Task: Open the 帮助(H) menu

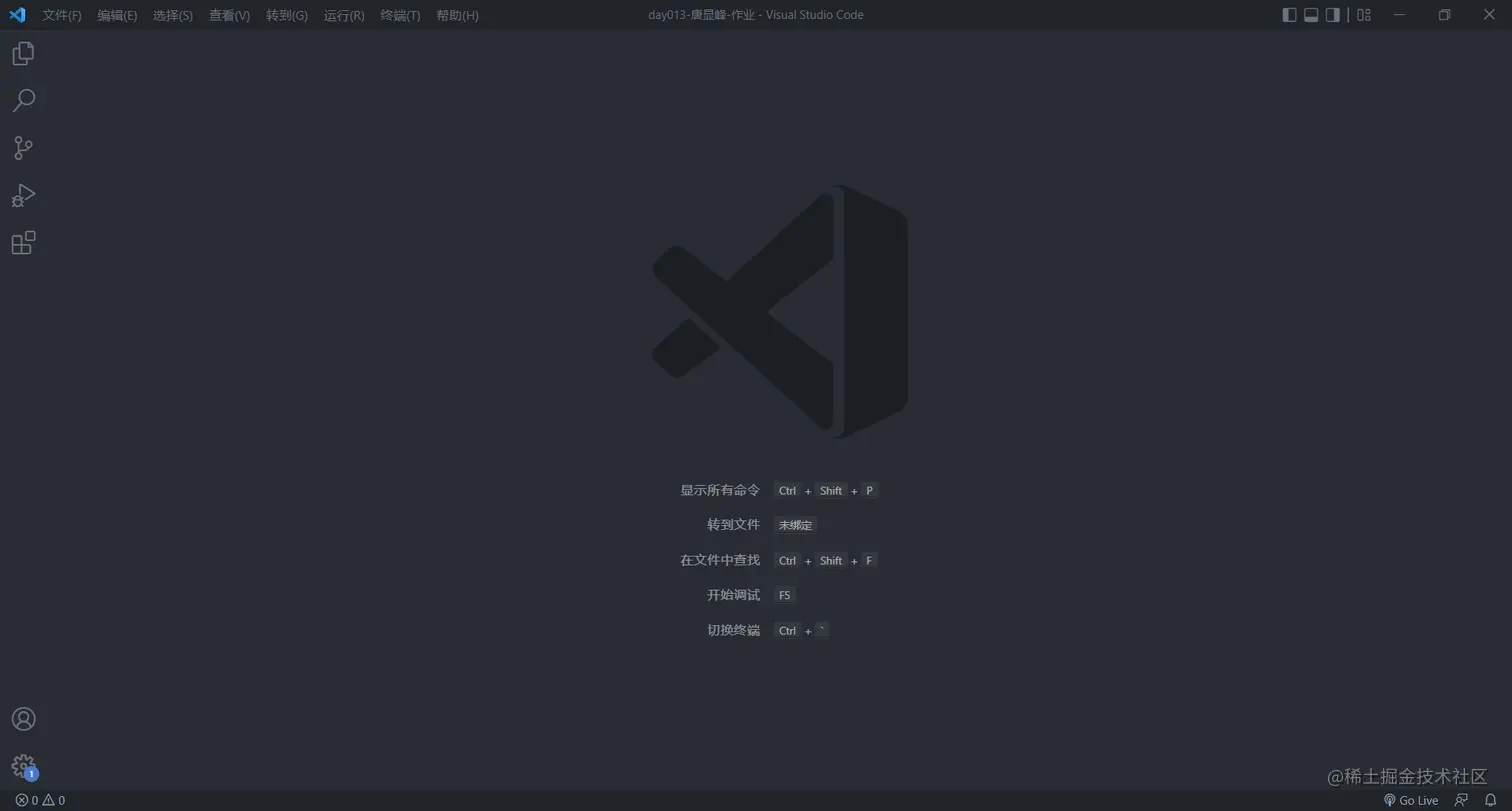Action: click(x=457, y=15)
